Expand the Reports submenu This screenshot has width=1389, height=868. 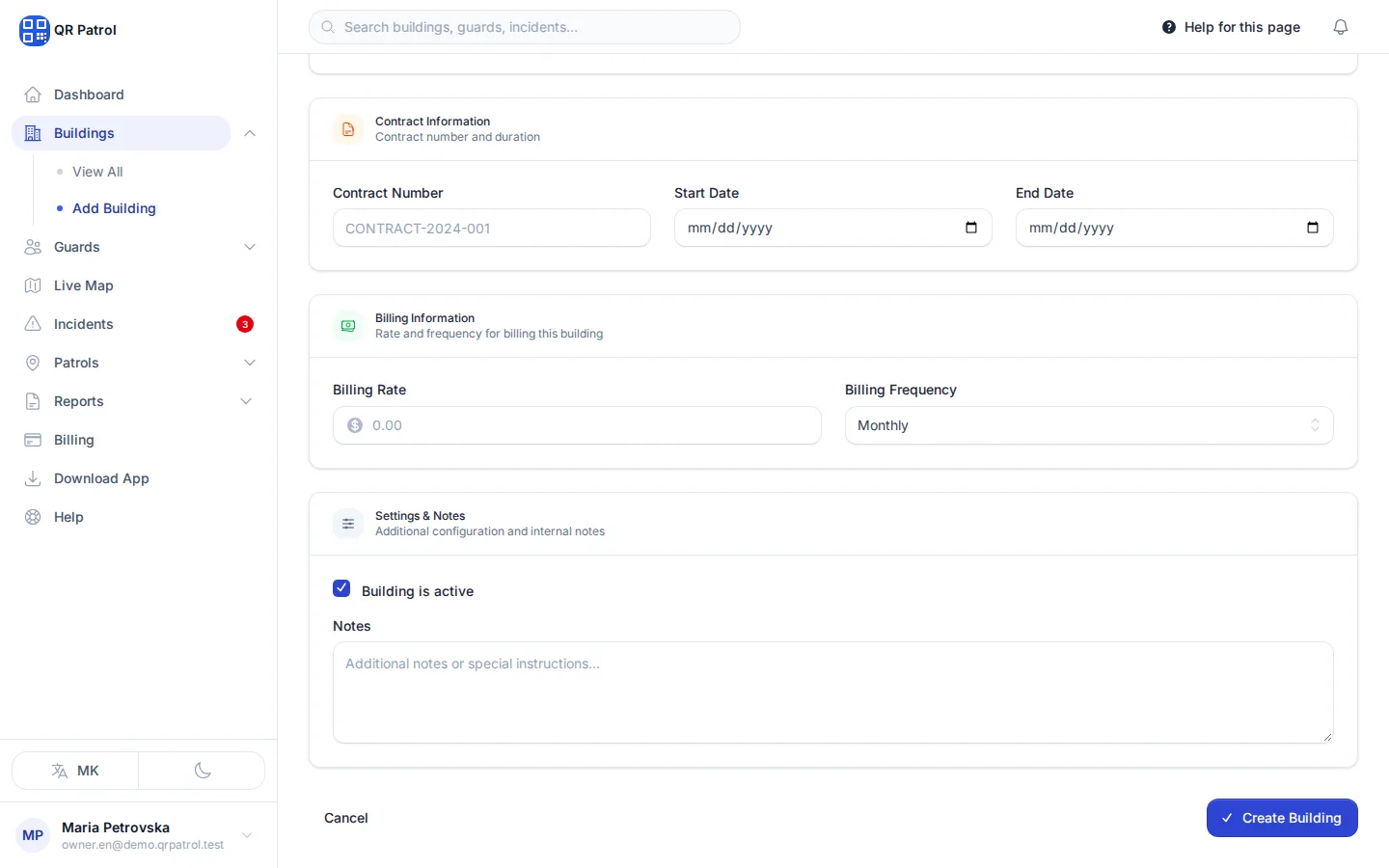(x=246, y=401)
